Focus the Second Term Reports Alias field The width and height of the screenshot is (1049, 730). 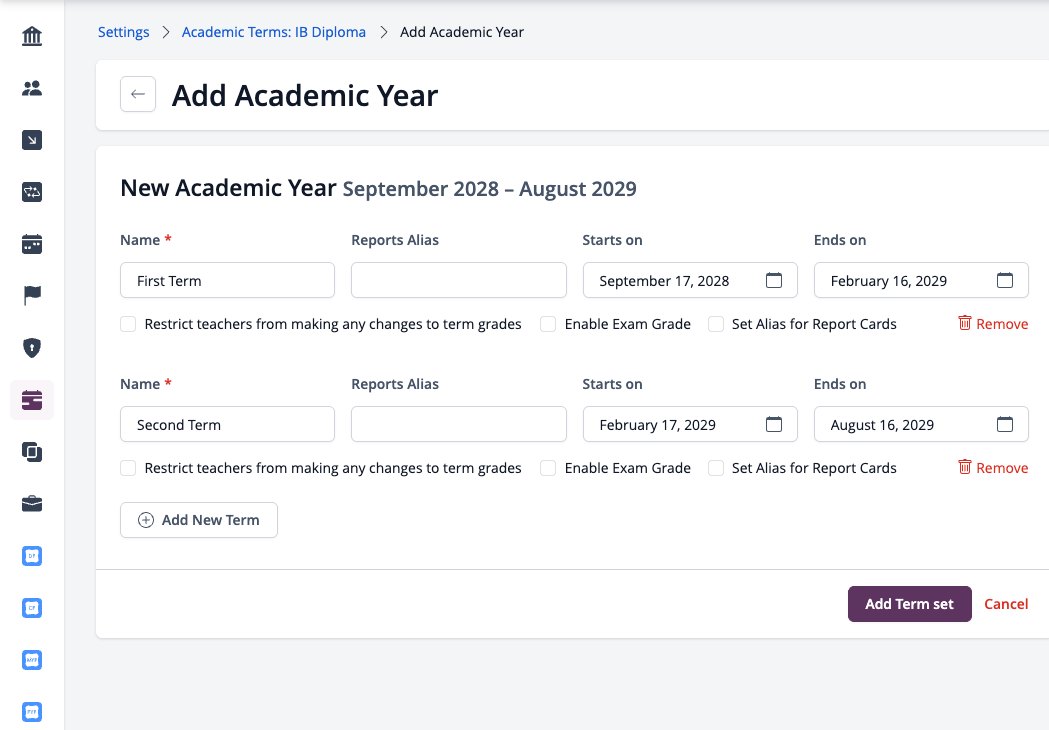[x=459, y=424]
